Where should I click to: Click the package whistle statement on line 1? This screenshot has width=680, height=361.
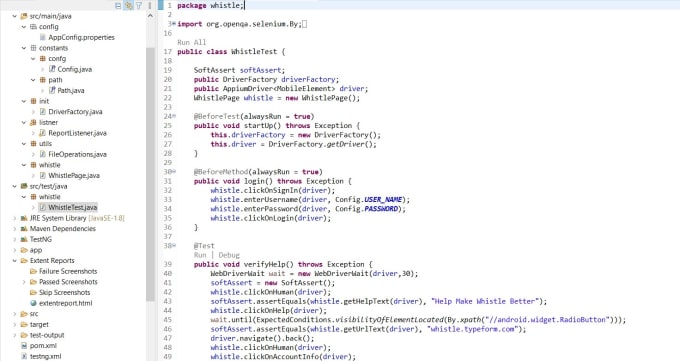coord(210,5)
